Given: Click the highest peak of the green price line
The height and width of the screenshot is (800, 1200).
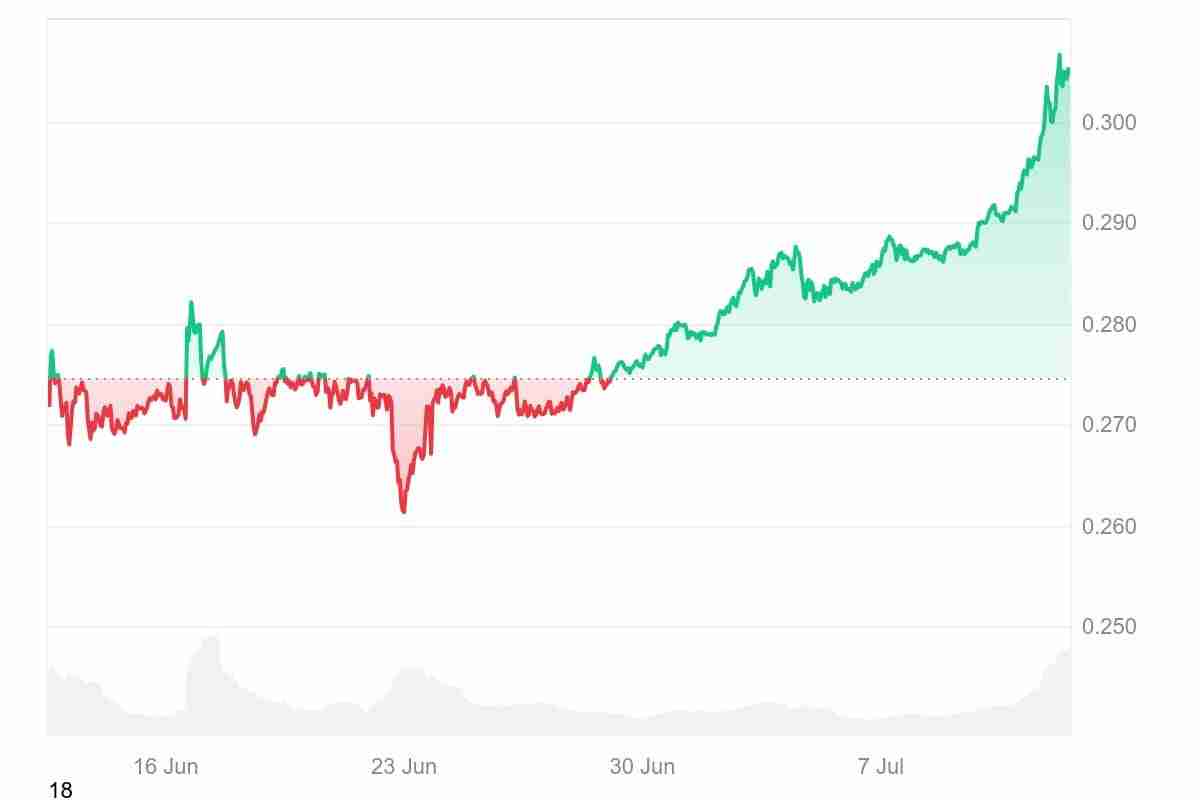Looking at the screenshot, I should (x=1059, y=55).
